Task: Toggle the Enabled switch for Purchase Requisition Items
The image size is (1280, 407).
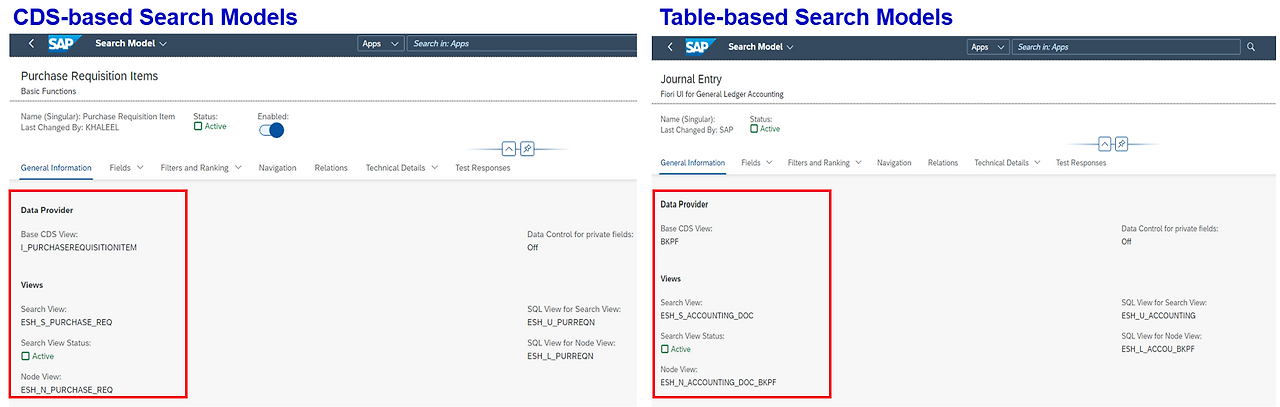Action: [271, 130]
